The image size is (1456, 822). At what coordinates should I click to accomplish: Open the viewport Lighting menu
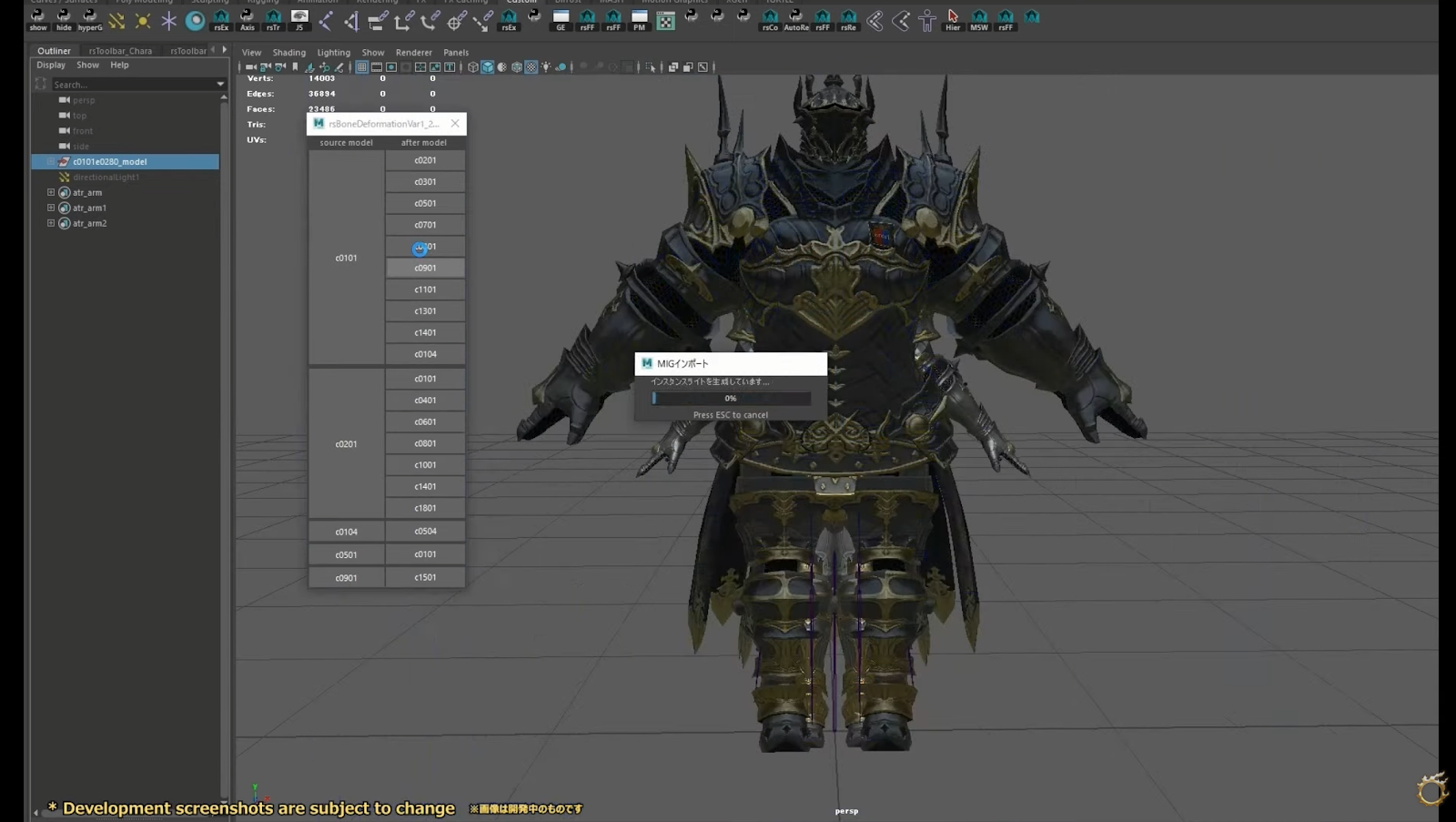pyautogui.click(x=333, y=53)
